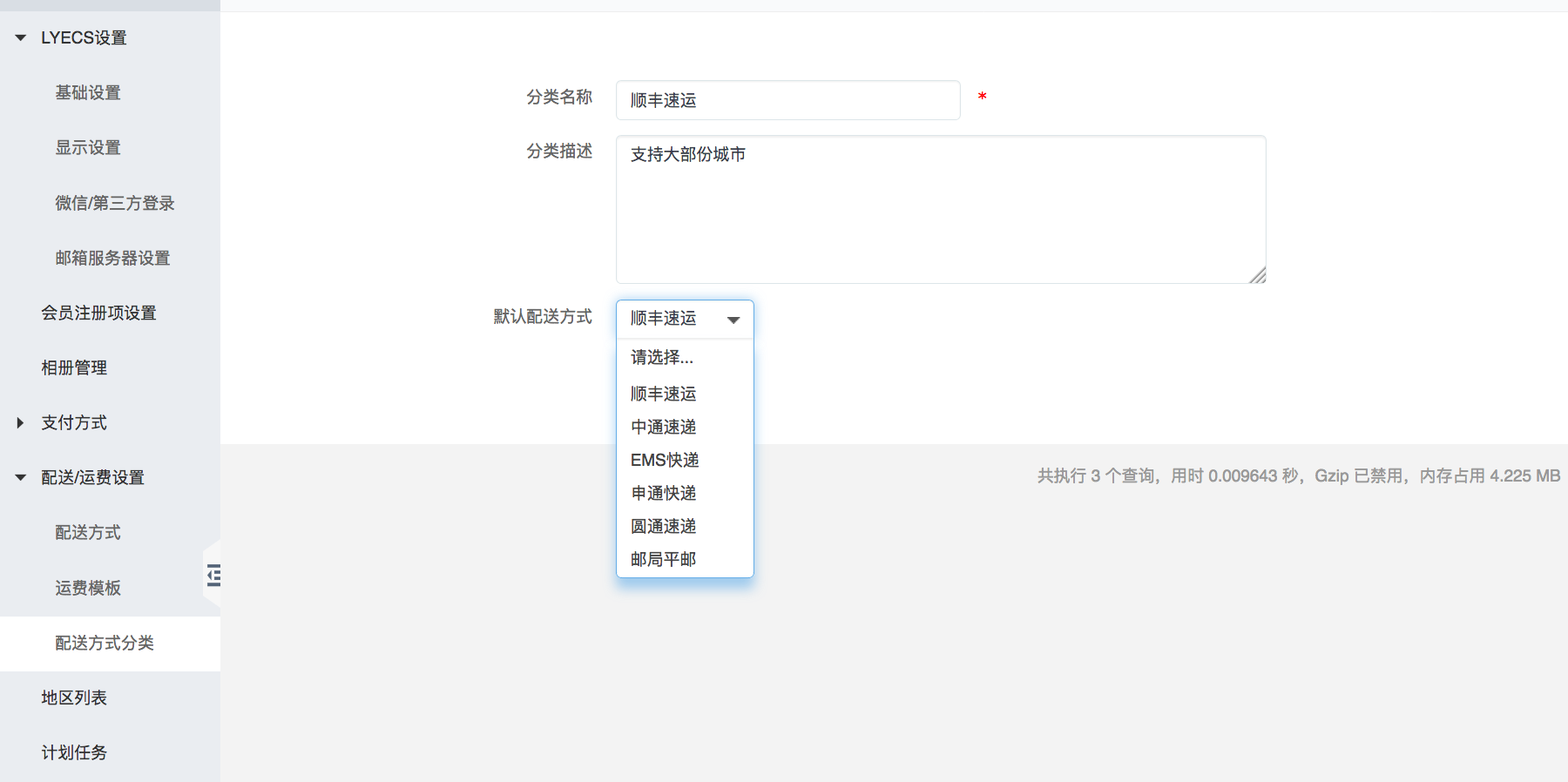This screenshot has width=1568, height=782.
Task: Choose EMS快递 from the dropdown list
Action: pyautogui.click(x=685, y=460)
